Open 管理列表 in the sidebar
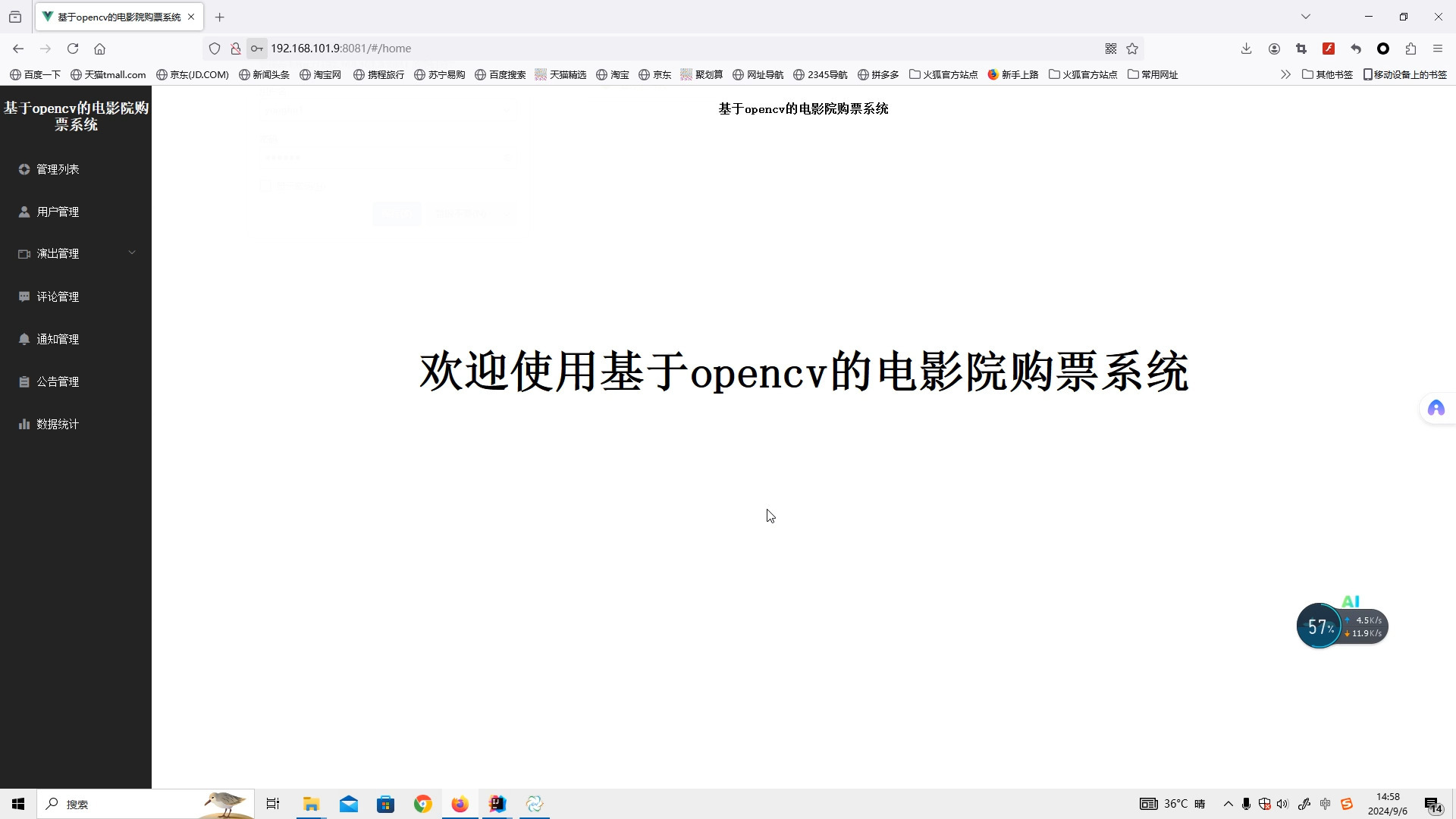Viewport: 1456px width, 819px height. pyautogui.click(x=76, y=169)
